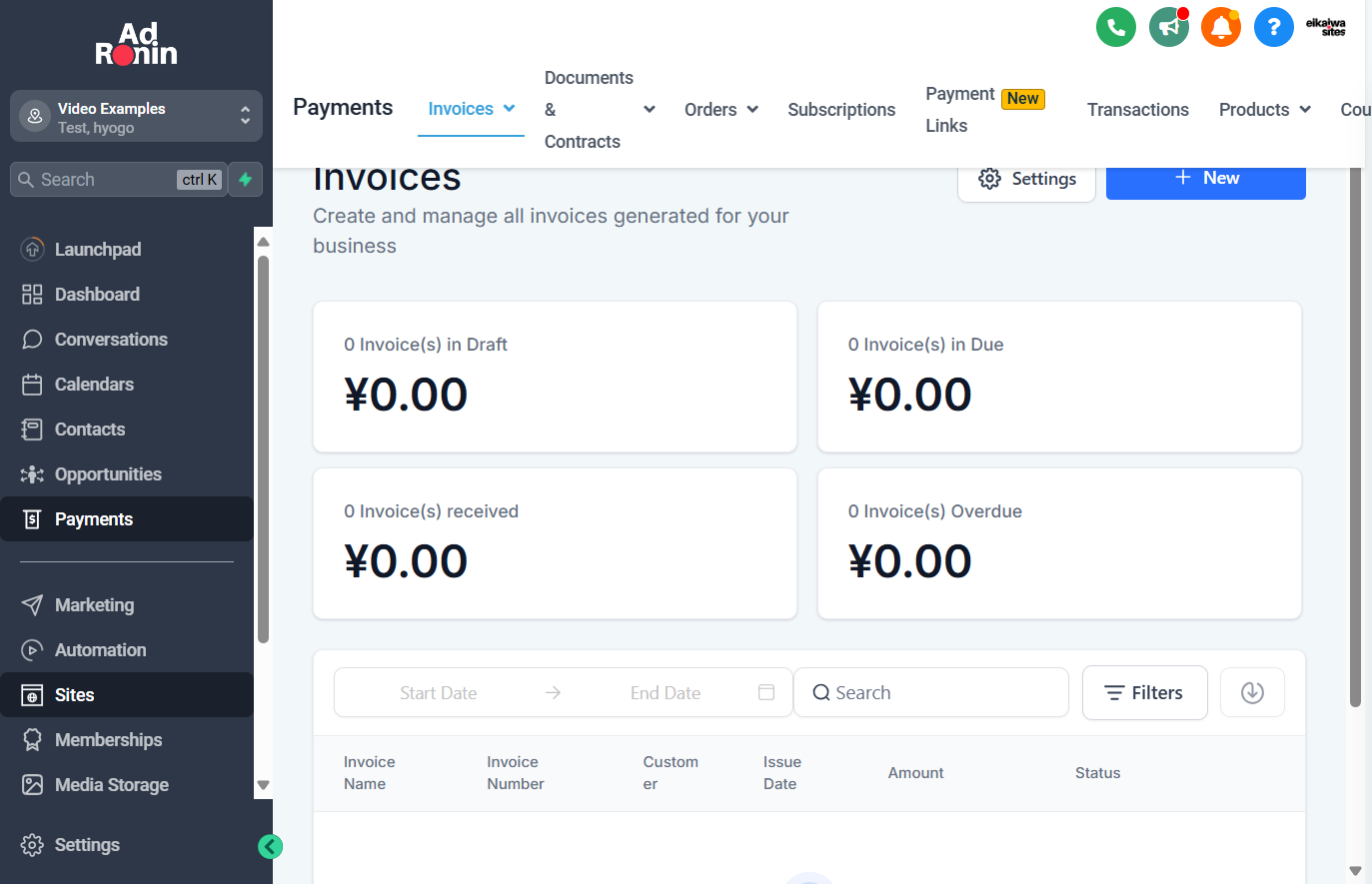Switch to the Transactions tab
Viewport: 1372px width, 884px height.
[1138, 110]
